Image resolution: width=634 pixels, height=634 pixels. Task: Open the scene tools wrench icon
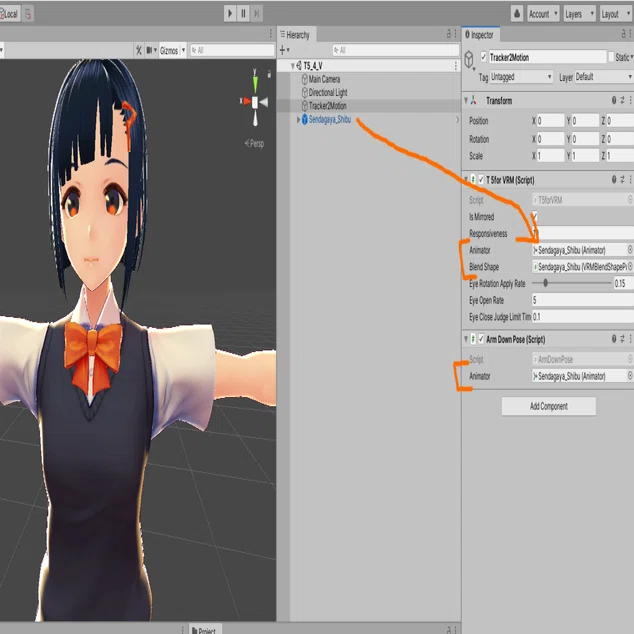139,50
